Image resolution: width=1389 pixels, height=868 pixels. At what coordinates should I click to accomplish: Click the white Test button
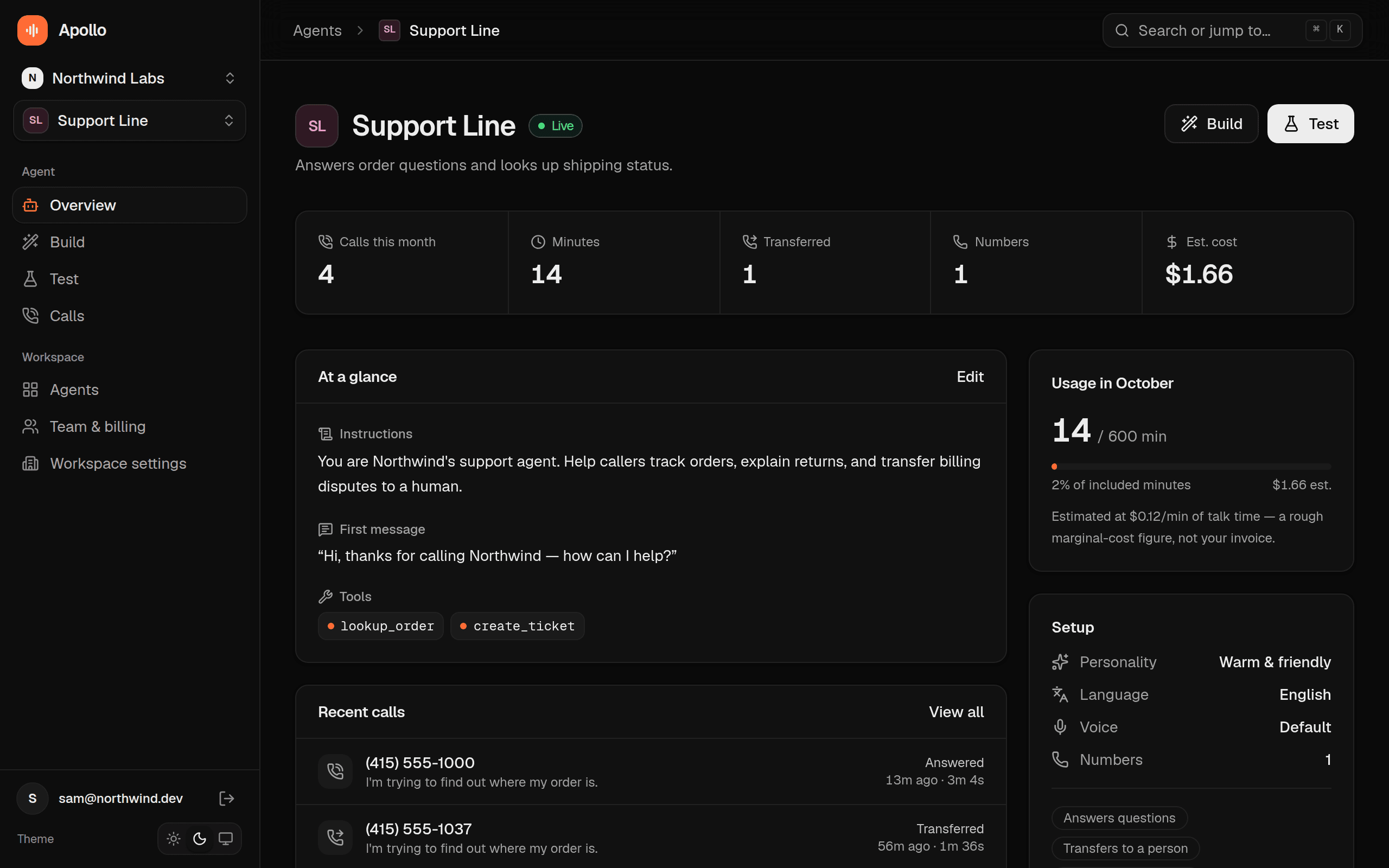(x=1310, y=124)
